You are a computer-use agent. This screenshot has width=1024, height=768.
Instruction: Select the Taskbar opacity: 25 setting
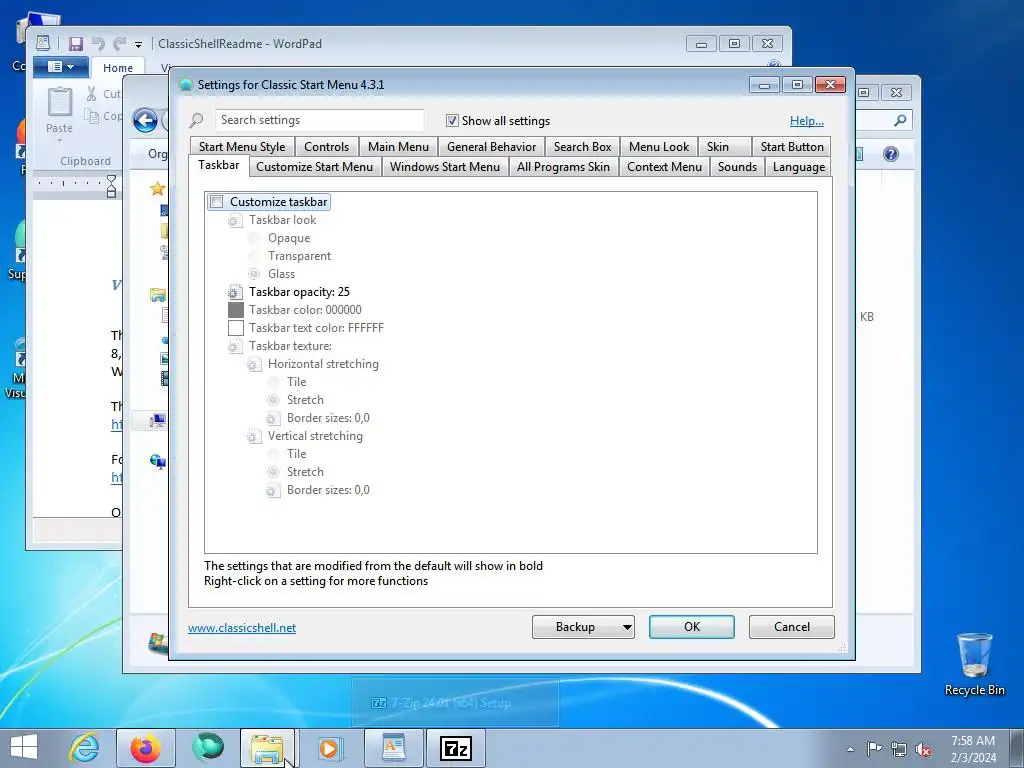(299, 292)
